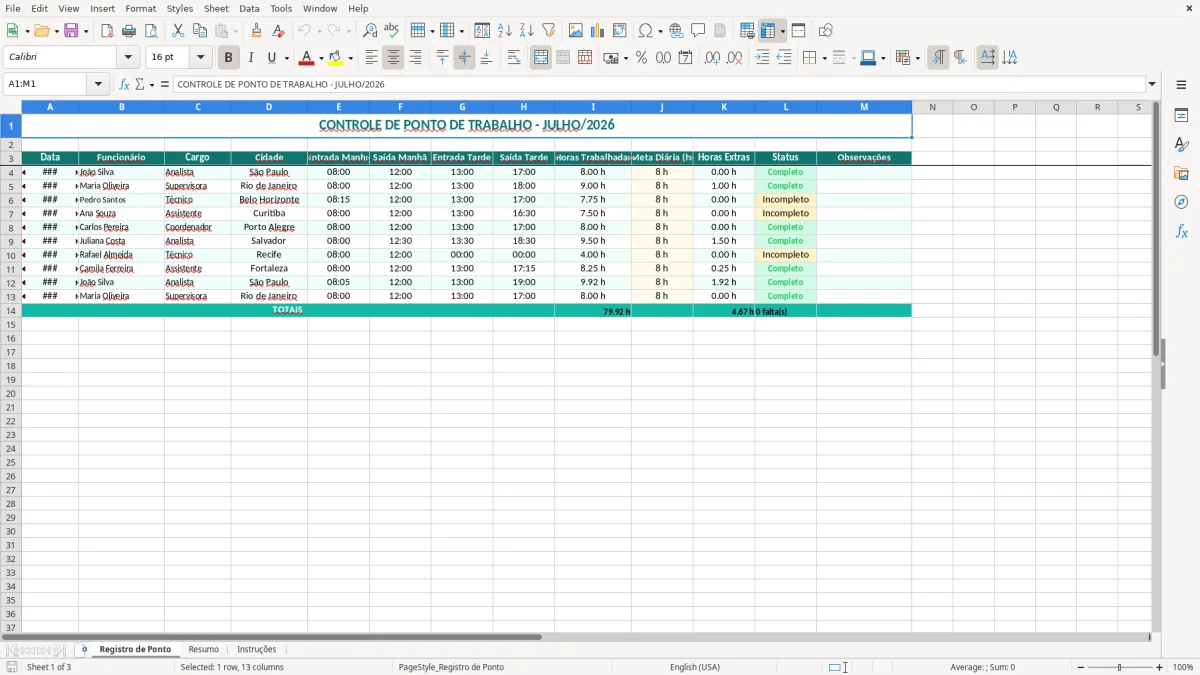The image size is (1200, 675).
Task: Open the Data menu
Action: (x=249, y=8)
